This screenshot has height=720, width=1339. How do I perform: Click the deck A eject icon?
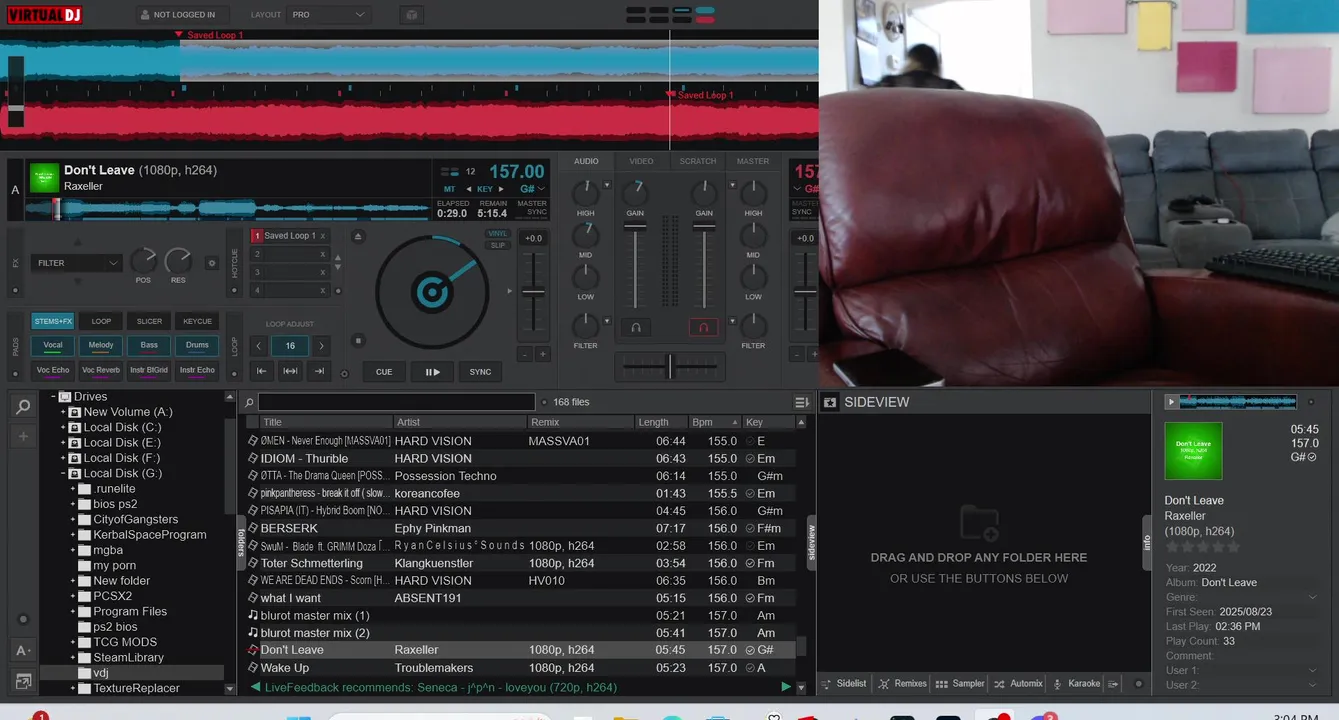[359, 237]
